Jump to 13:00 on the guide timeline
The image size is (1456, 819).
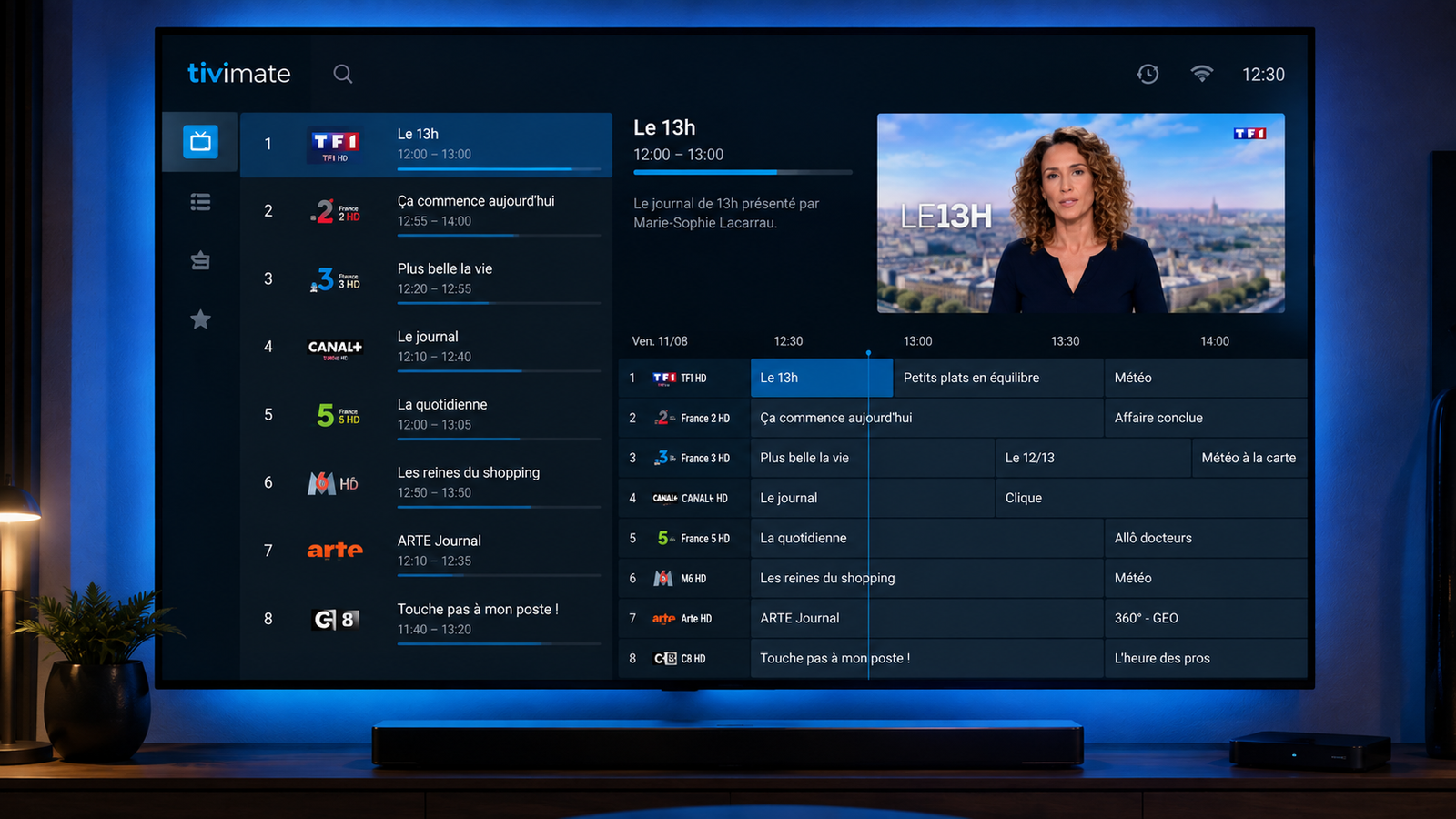pyautogui.click(x=917, y=341)
